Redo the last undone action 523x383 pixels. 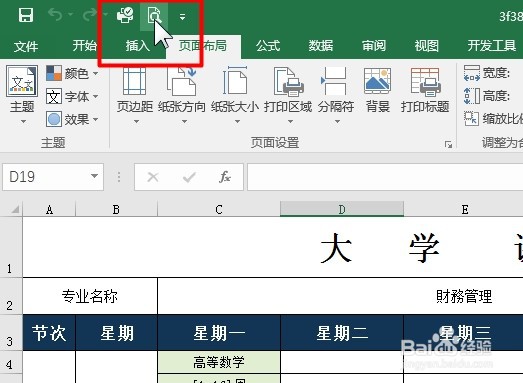90,15
